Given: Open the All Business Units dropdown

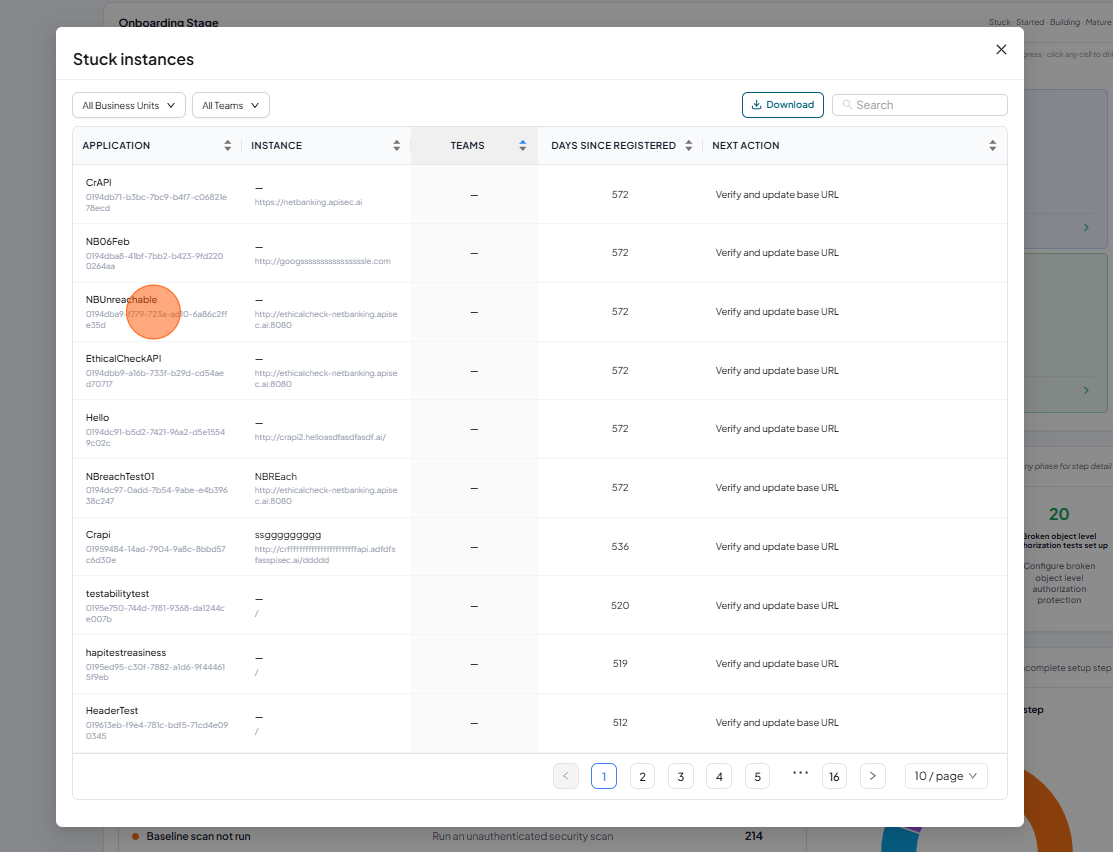Looking at the screenshot, I should (128, 105).
